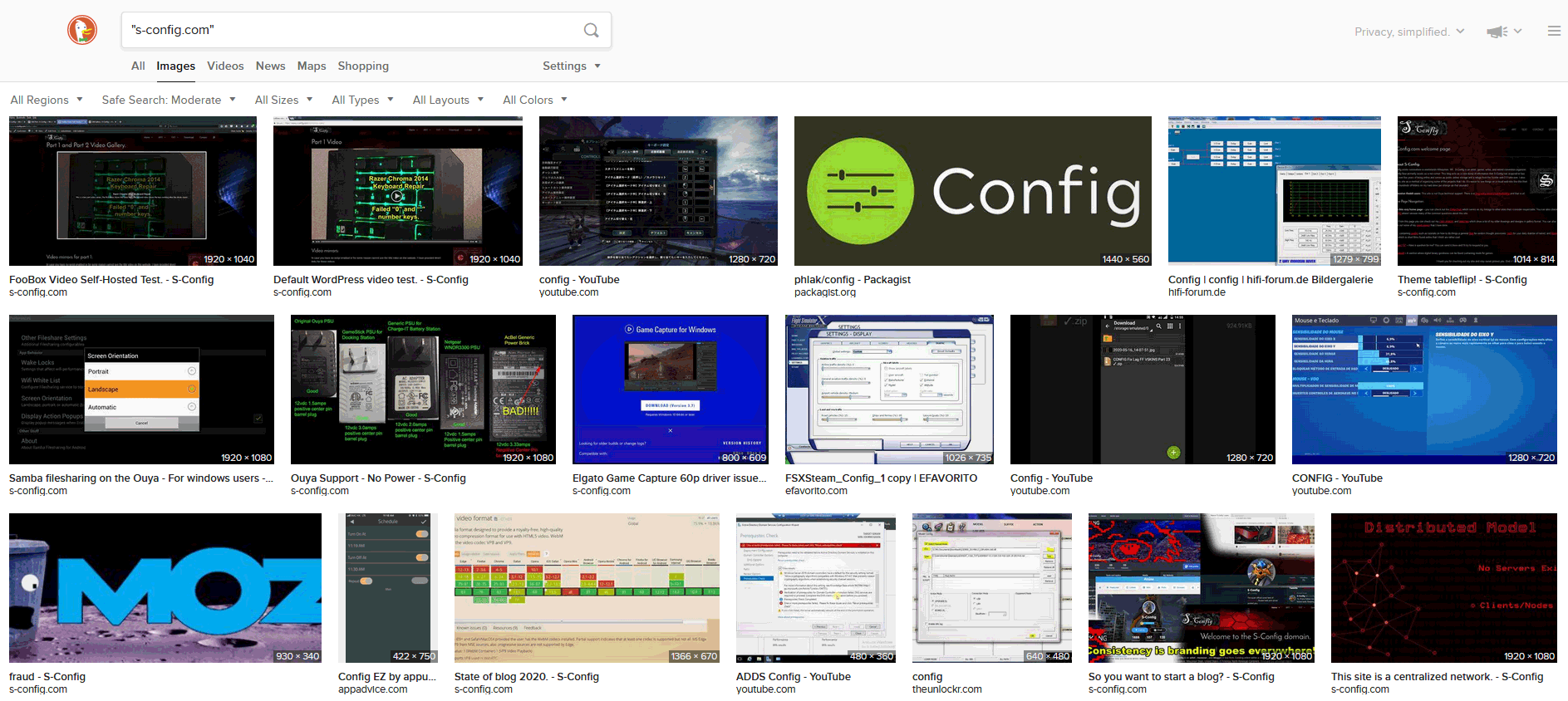The height and width of the screenshot is (701, 1568).
Task: Click the efavorito.com source link
Action: click(816, 491)
